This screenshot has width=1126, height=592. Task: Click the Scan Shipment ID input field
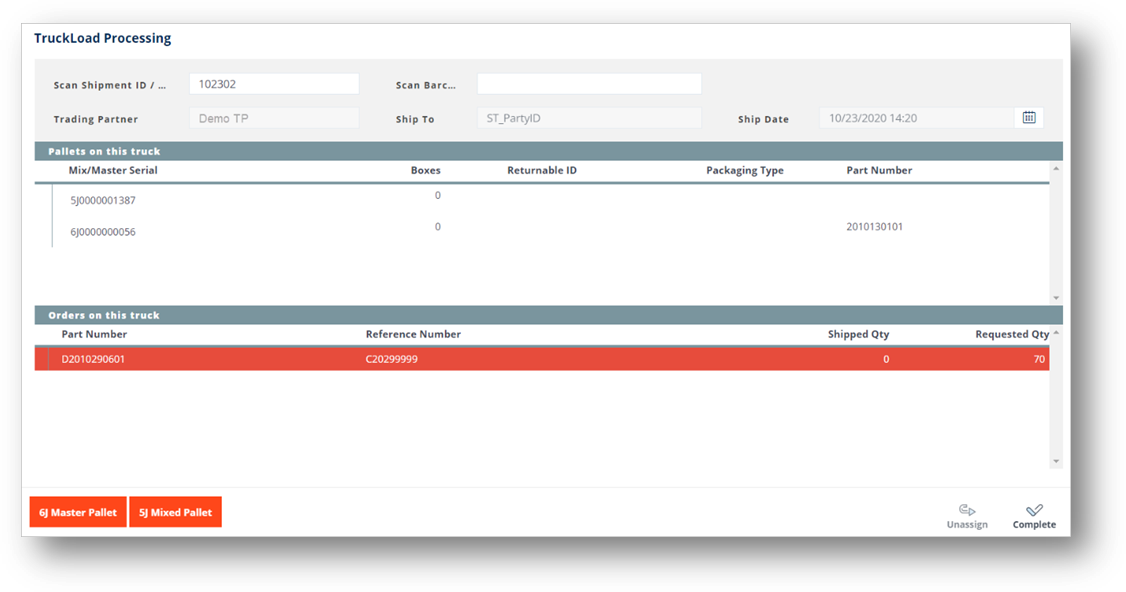point(273,84)
